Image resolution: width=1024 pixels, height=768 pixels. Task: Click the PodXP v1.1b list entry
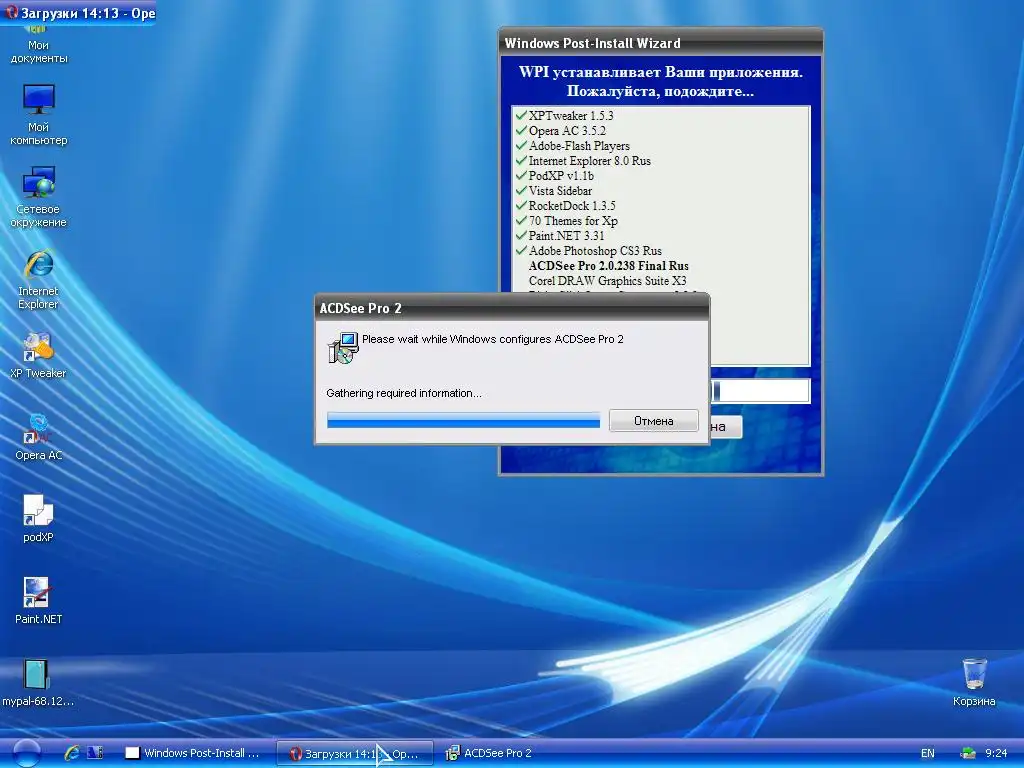coord(561,176)
